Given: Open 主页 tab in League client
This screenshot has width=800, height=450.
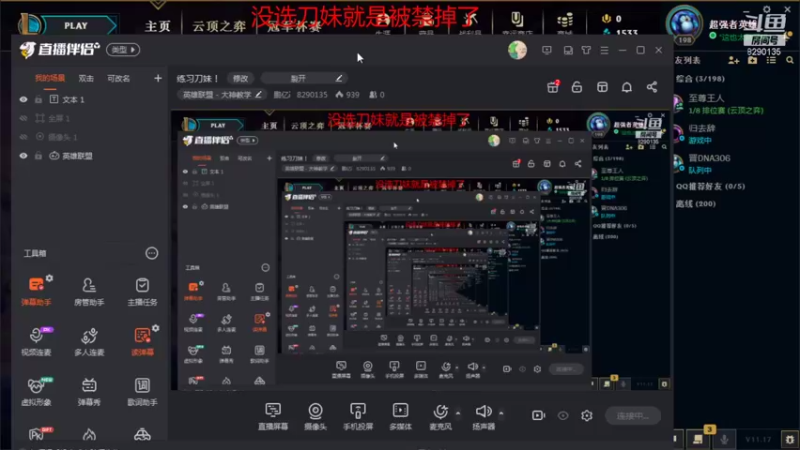Looking at the screenshot, I should (x=157, y=26).
